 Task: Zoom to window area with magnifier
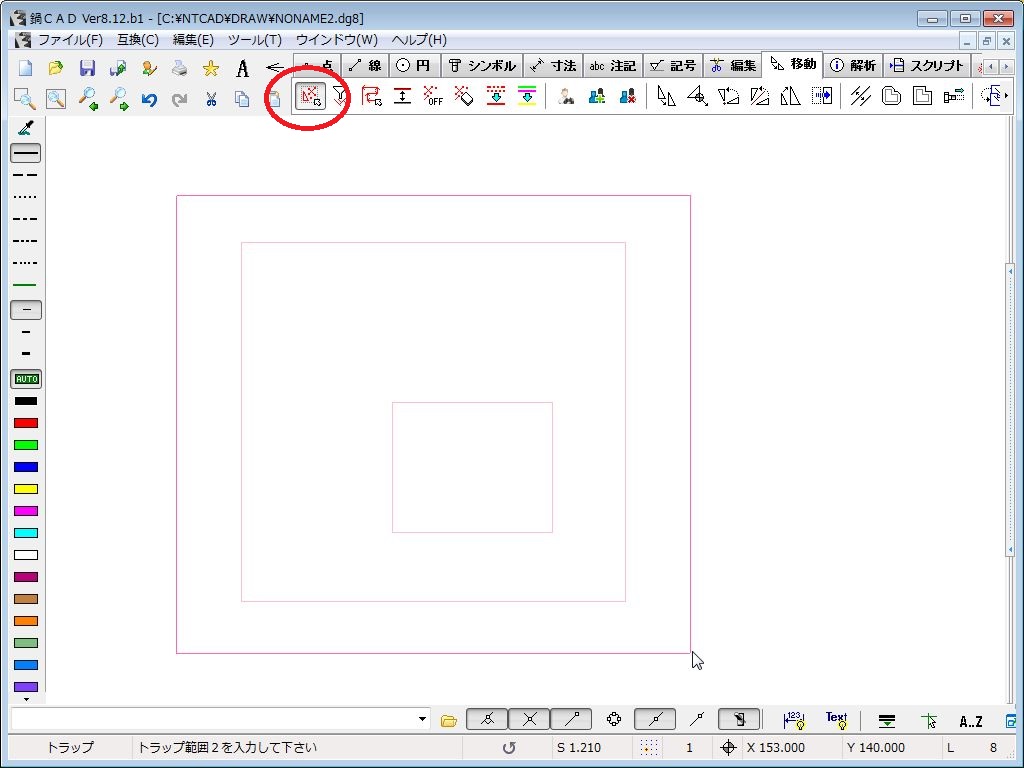click(x=25, y=99)
